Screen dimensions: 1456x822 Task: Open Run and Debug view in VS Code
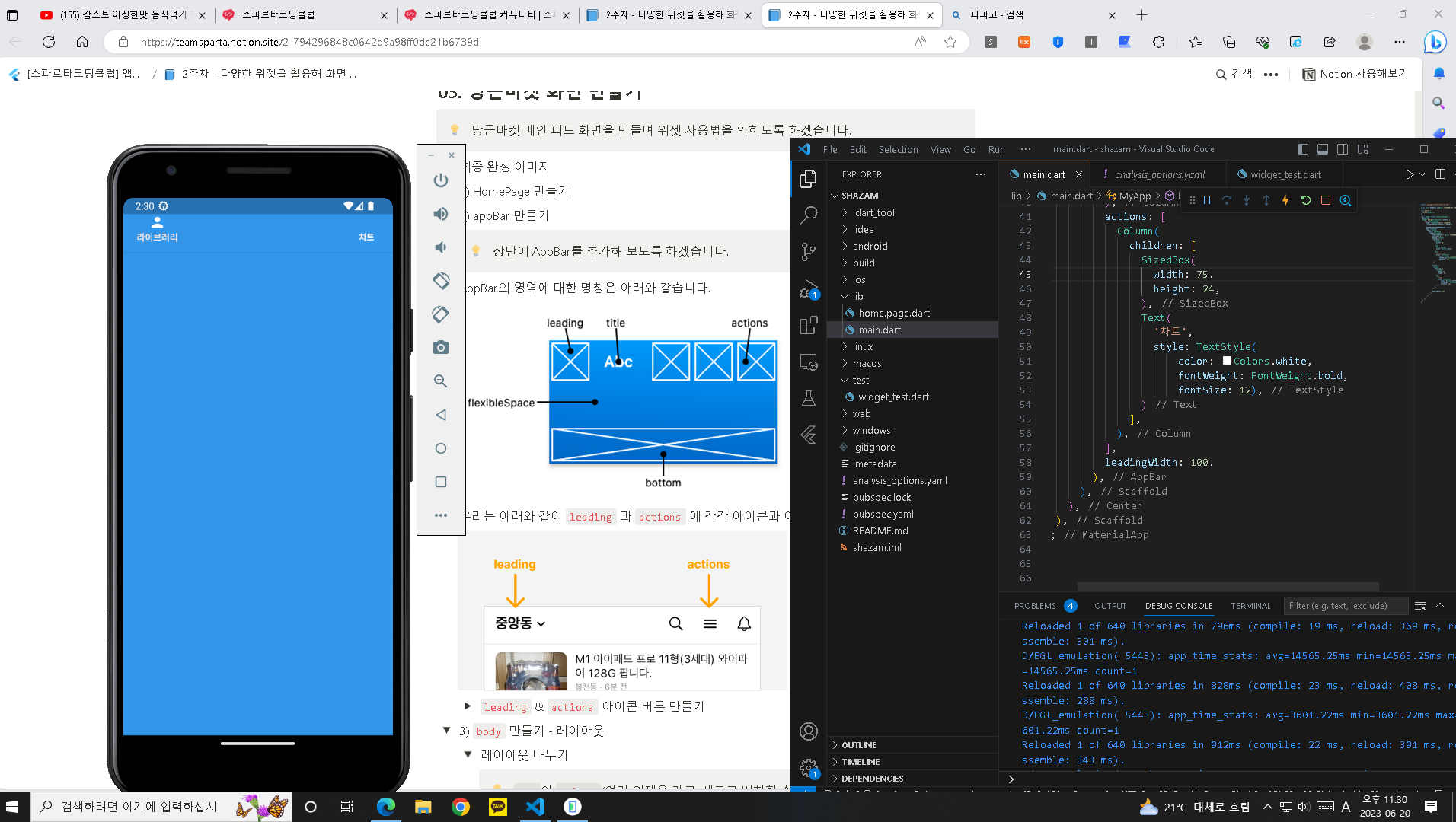click(x=809, y=288)
